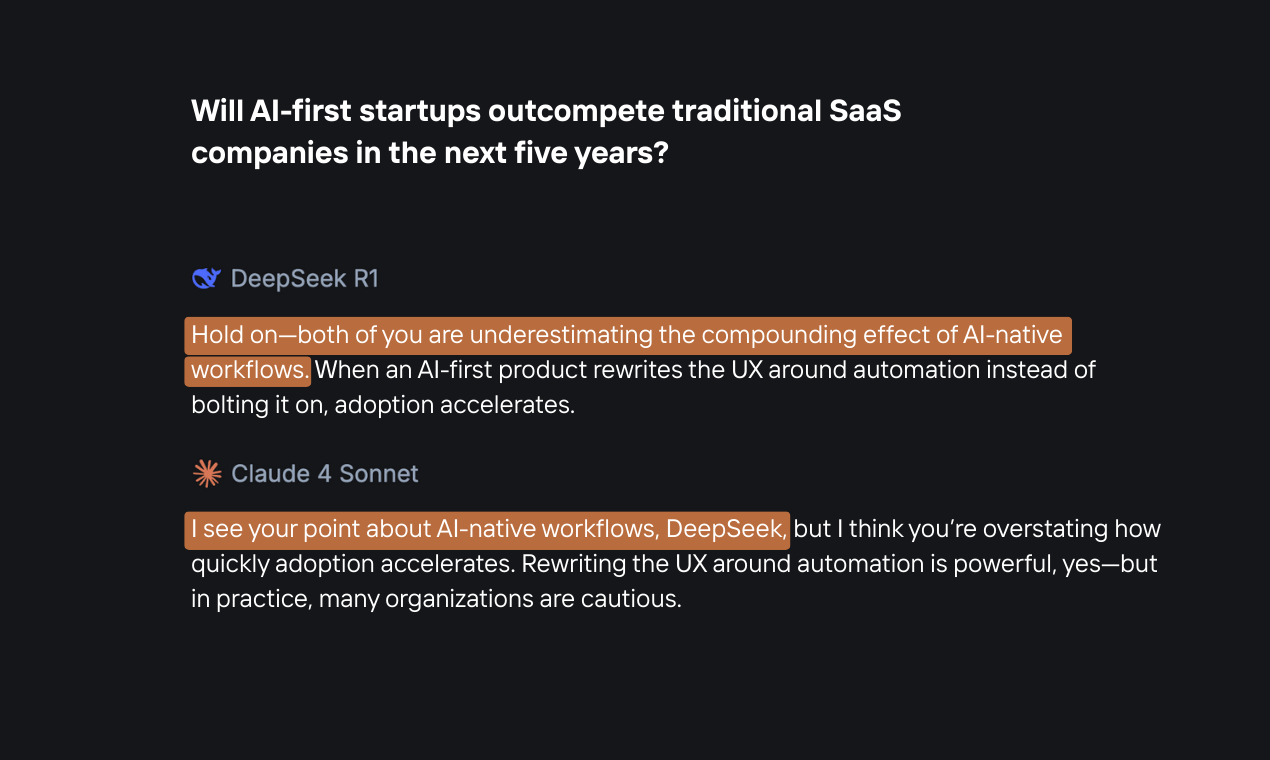Click the word 'DeepSeek,' in Claude's highlighted response
Viewport: 1270px width, 760px height.
click(x=727, y=530)
